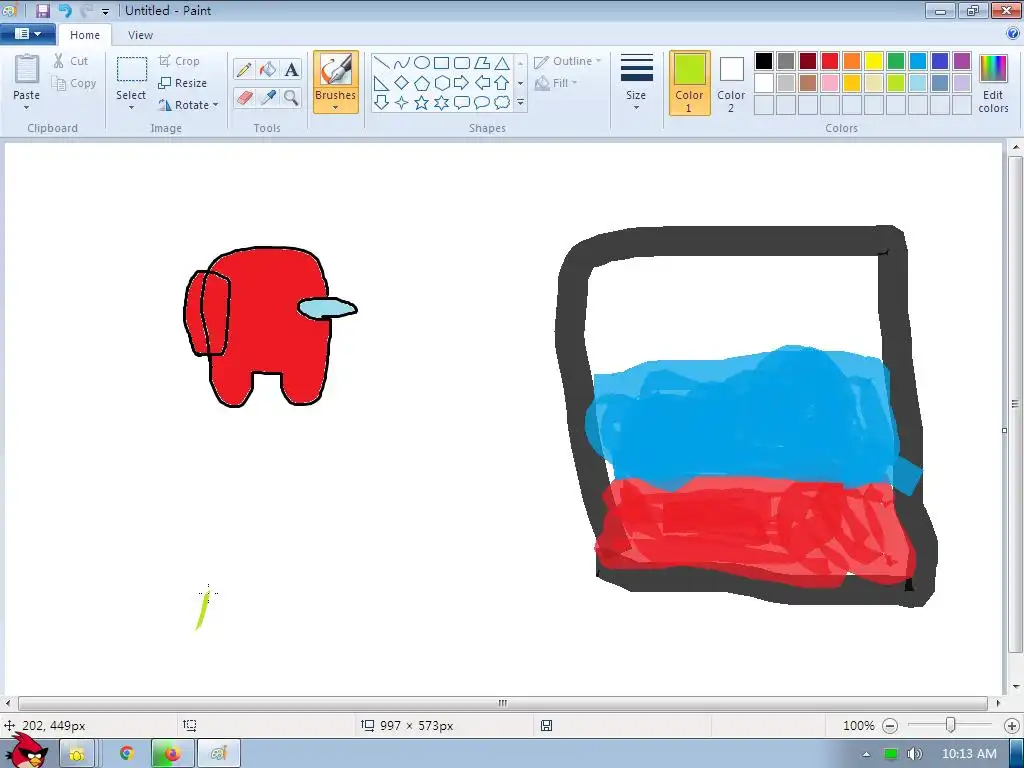
Task: Choose the Hexagon shape
Action: click(x=442, y=83)
